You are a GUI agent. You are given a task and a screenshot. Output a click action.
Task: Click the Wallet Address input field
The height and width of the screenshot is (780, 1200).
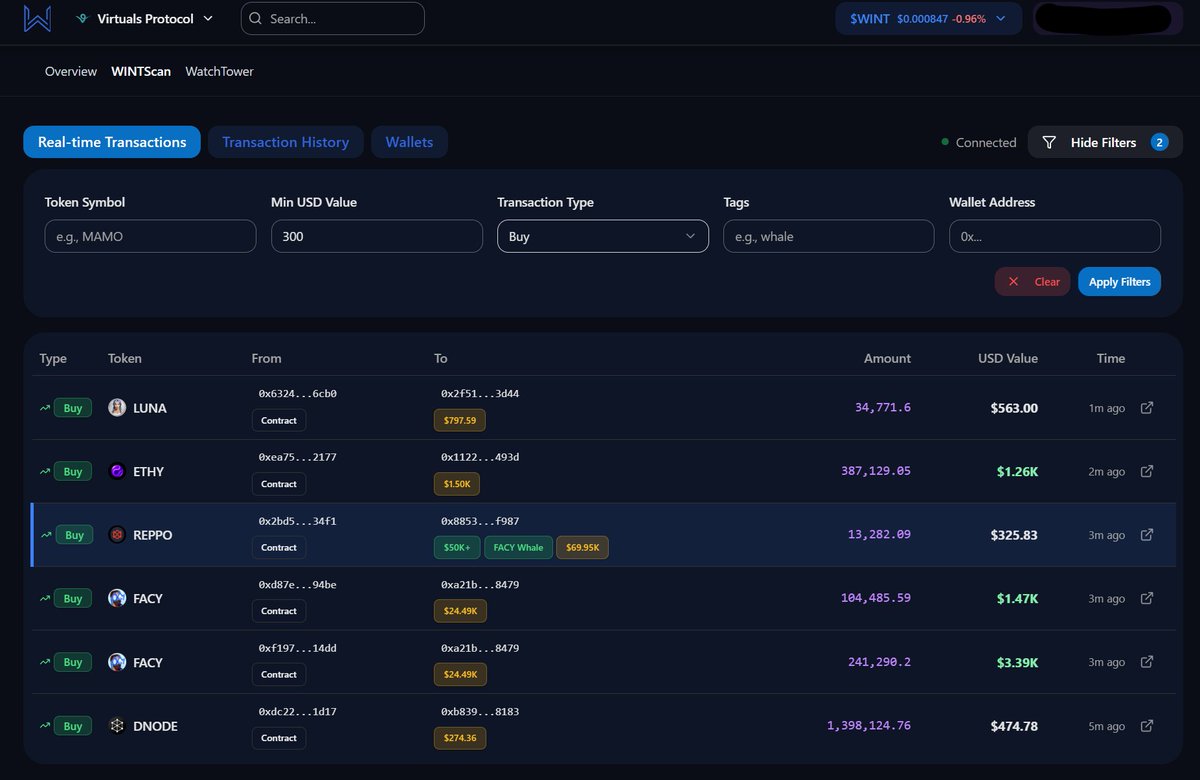[1055, 236]
